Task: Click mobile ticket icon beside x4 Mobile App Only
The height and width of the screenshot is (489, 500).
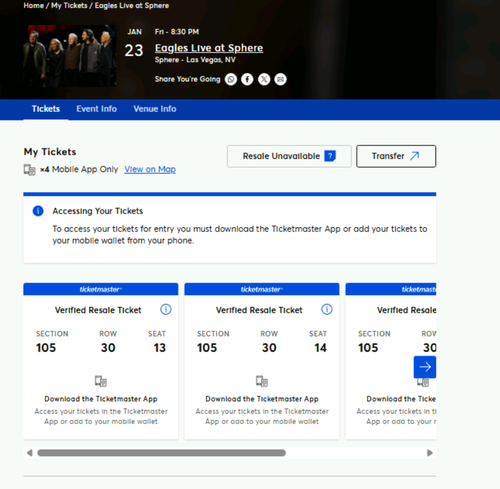Action: (x=29, y=170)
